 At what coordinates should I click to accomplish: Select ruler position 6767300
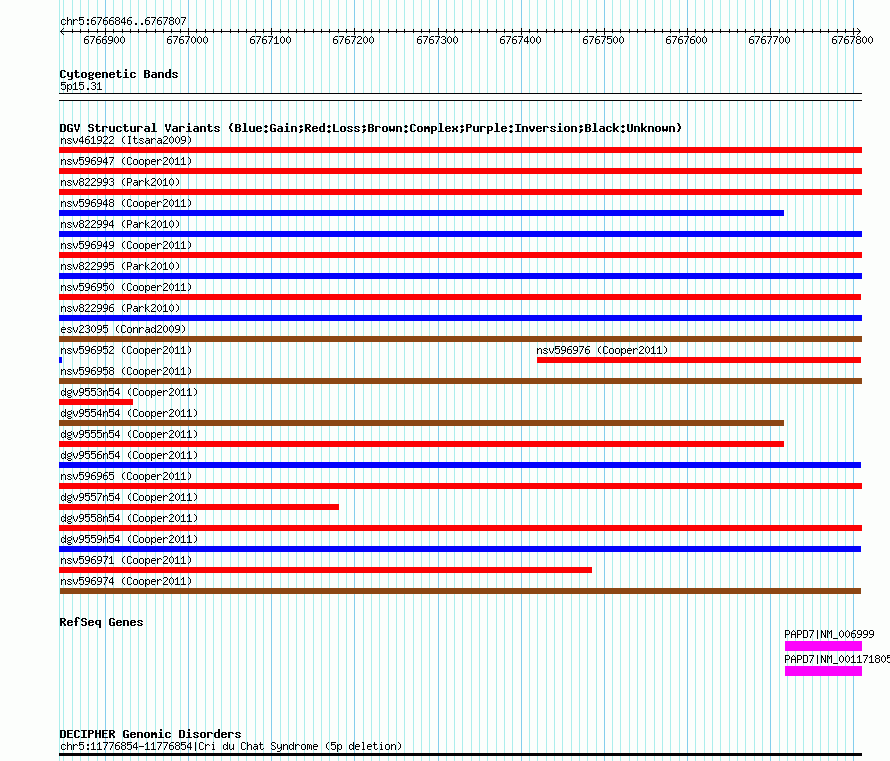[x=437, y=40]
